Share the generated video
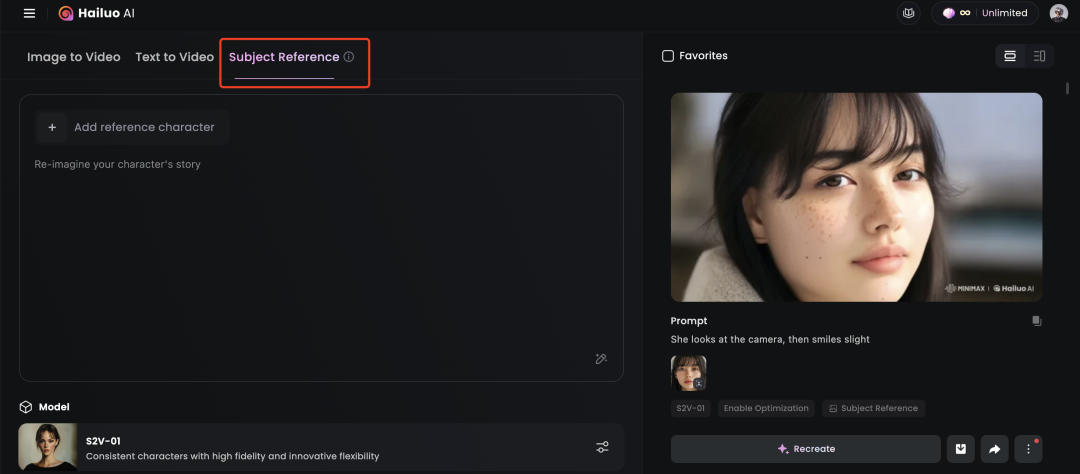 coord(995,449)
